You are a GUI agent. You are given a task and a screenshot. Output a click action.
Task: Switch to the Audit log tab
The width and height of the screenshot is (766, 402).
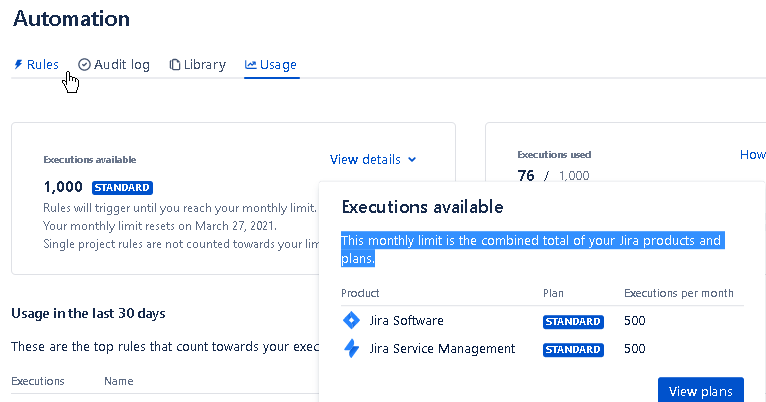[x=114, y=64]
